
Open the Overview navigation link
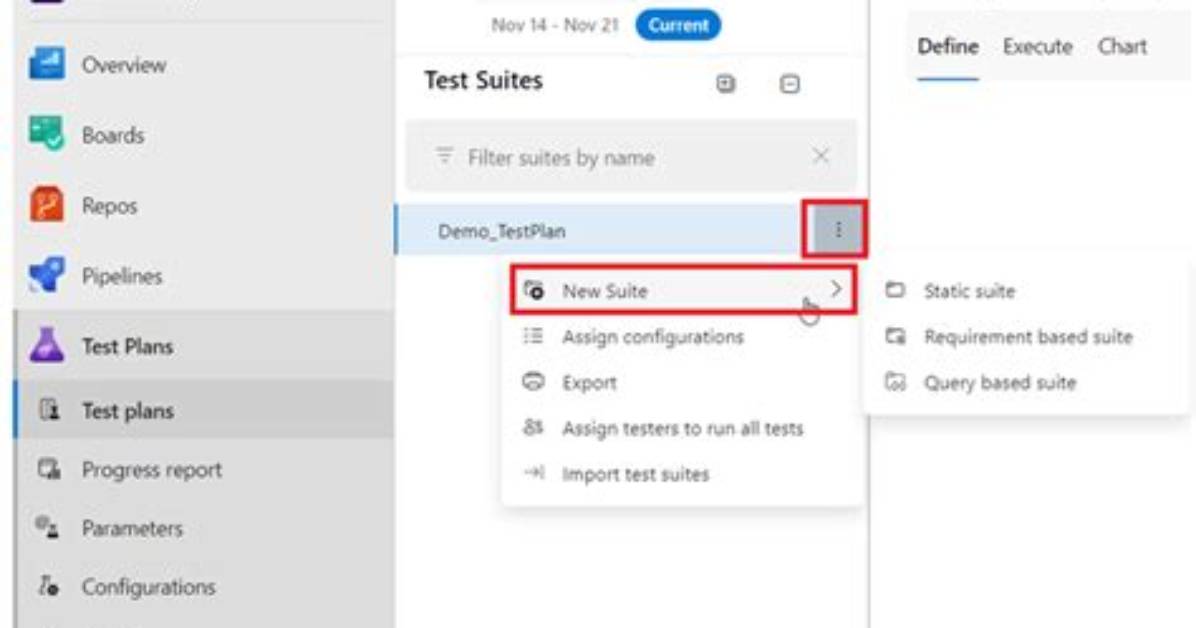[124, 65]
